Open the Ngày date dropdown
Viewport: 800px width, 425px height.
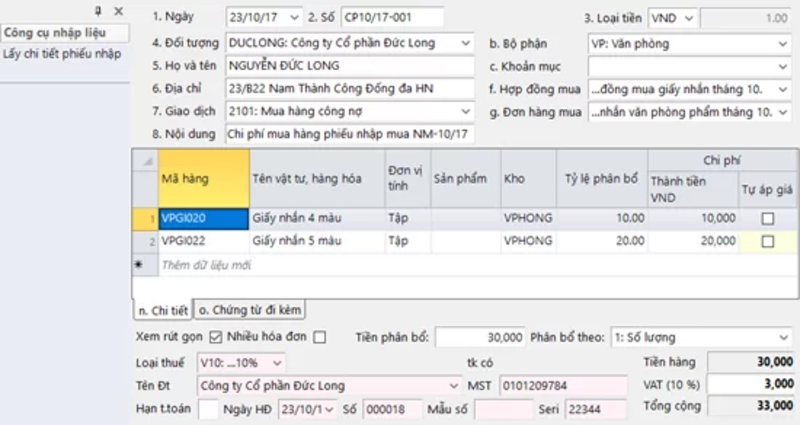294,17
